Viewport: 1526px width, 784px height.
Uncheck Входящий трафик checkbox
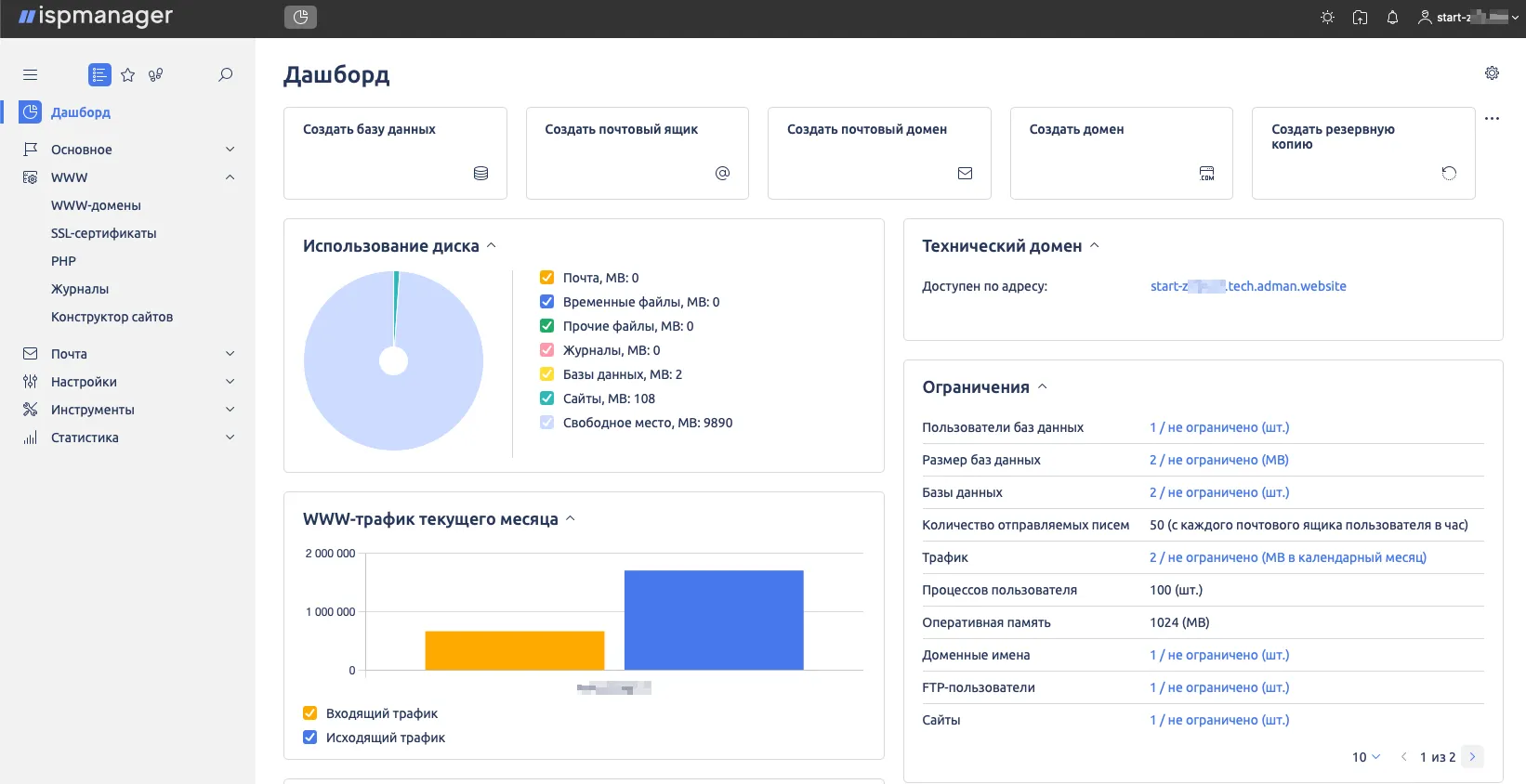310,713
